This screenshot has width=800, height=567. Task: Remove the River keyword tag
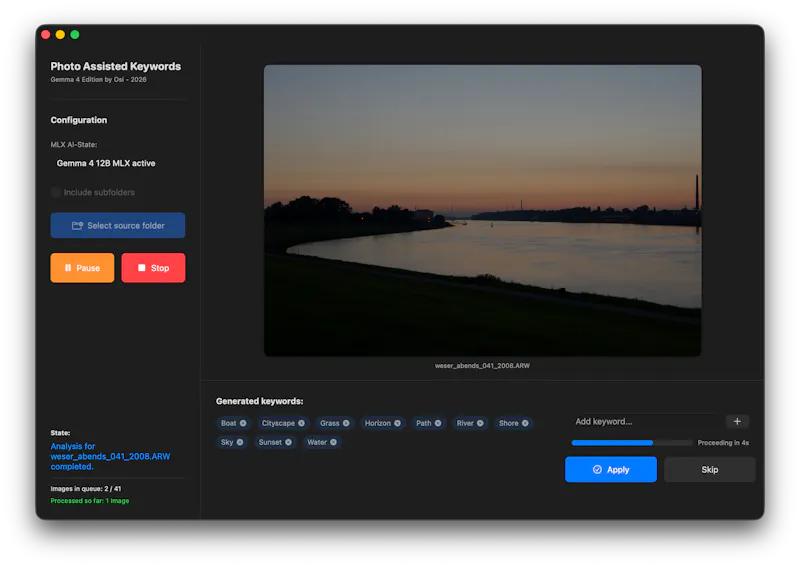tap(480, 423)
